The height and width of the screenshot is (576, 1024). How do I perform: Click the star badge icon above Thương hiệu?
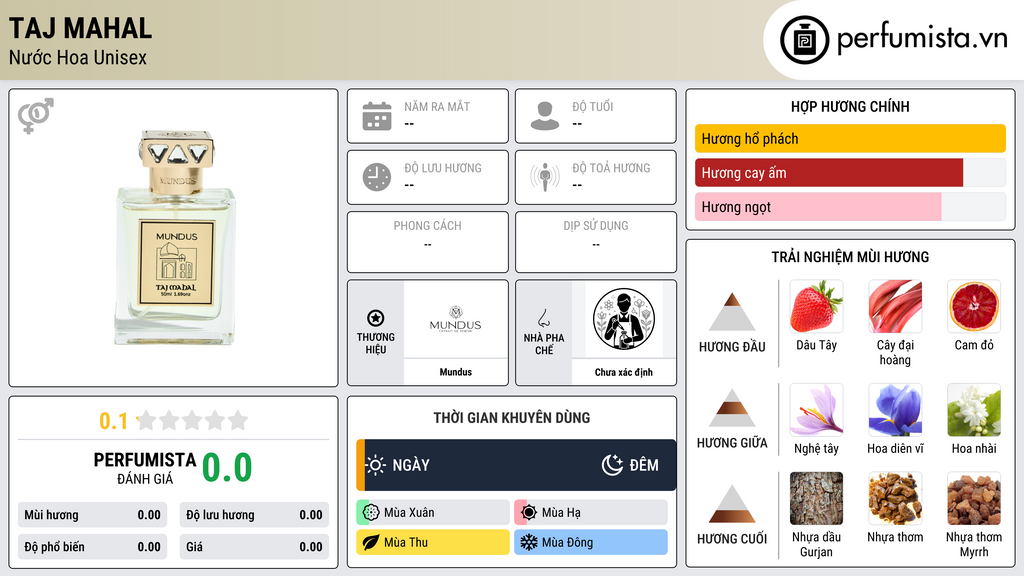pyautogui.click(x=376, y=318)
